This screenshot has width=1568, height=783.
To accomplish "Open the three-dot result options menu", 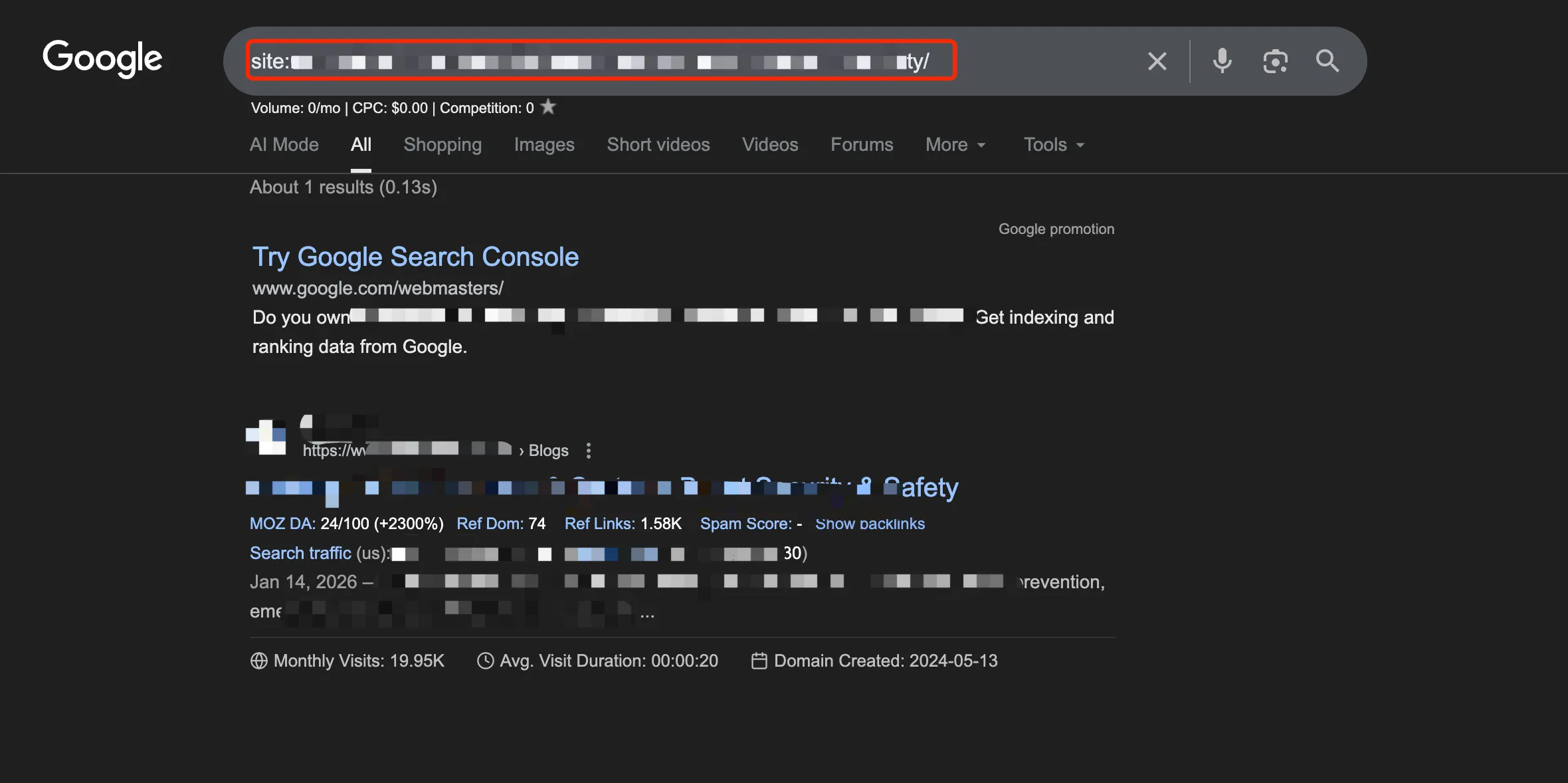I will tap(588, 451).
